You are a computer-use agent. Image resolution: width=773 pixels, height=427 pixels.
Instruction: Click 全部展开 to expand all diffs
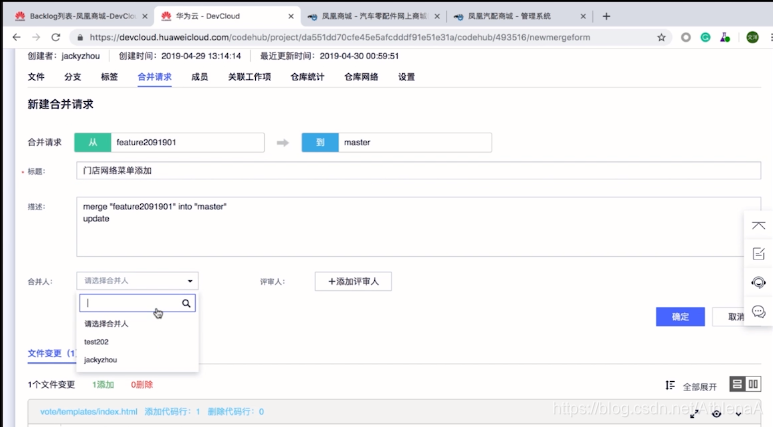700,387
